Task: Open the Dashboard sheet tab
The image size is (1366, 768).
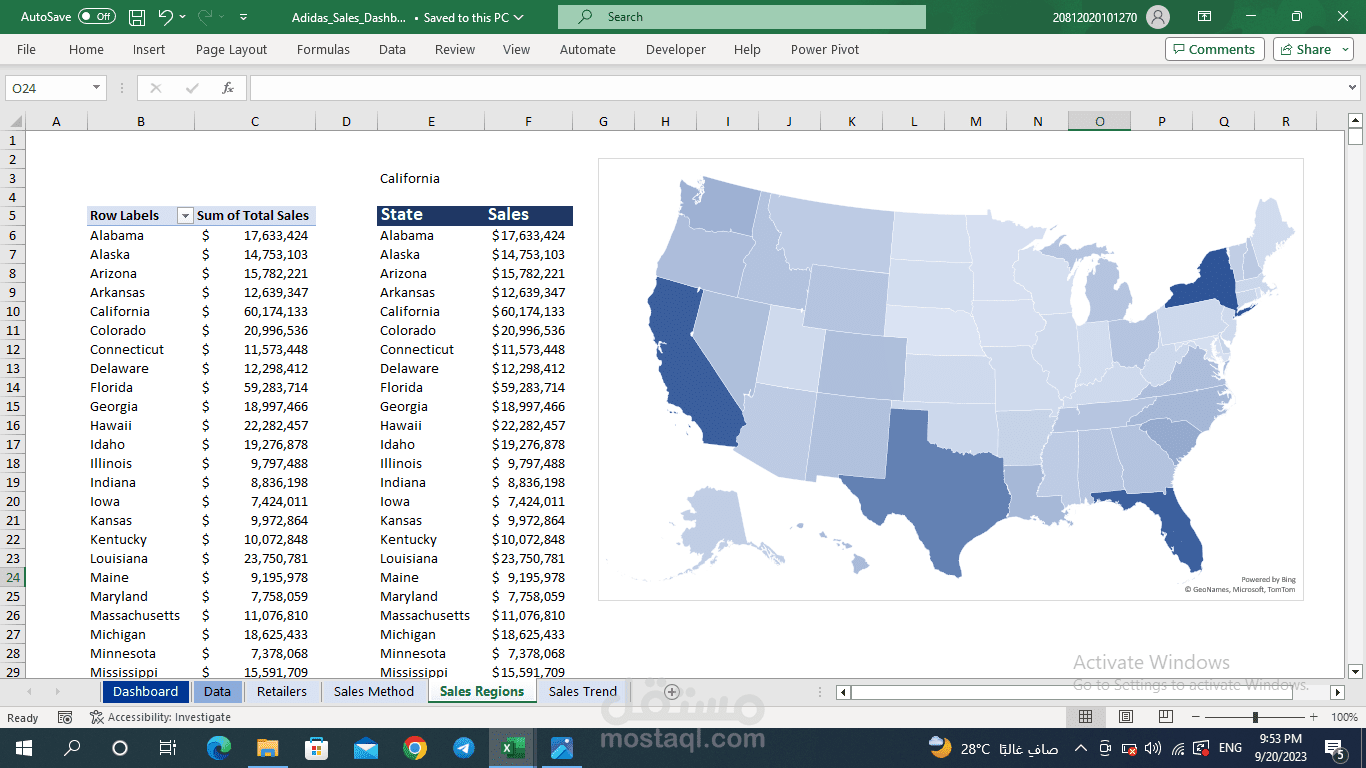Action: [145, 691]
